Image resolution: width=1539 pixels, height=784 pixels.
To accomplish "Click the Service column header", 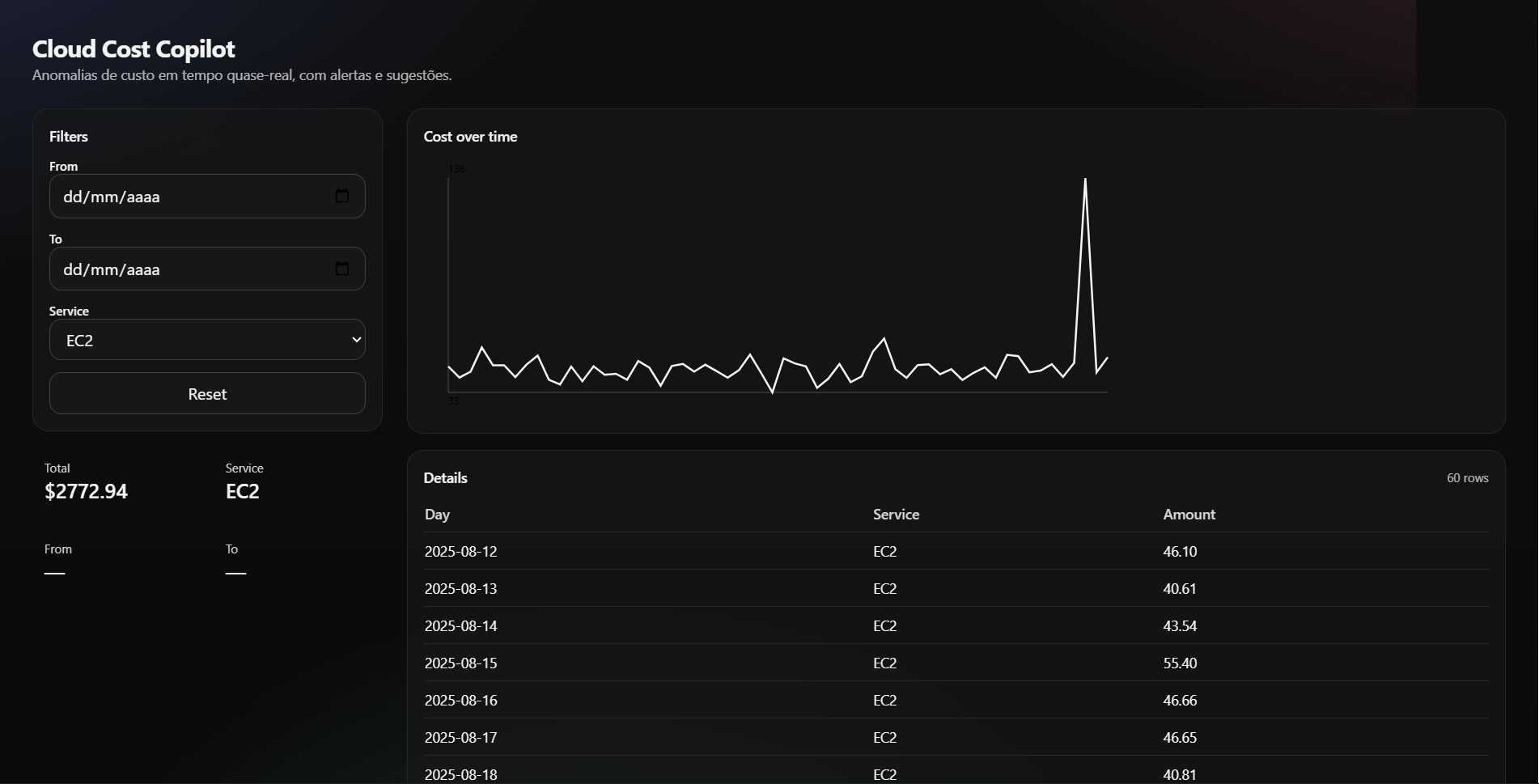I will click(x=896, y=515).
